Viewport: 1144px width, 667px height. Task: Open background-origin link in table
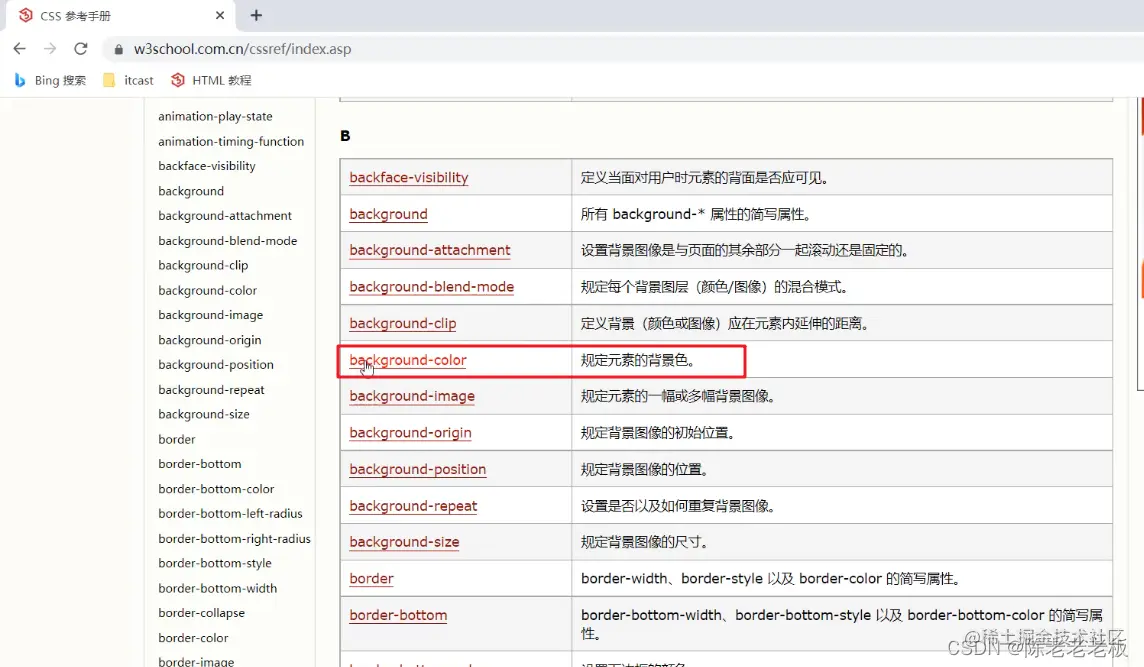coord(410,432)
